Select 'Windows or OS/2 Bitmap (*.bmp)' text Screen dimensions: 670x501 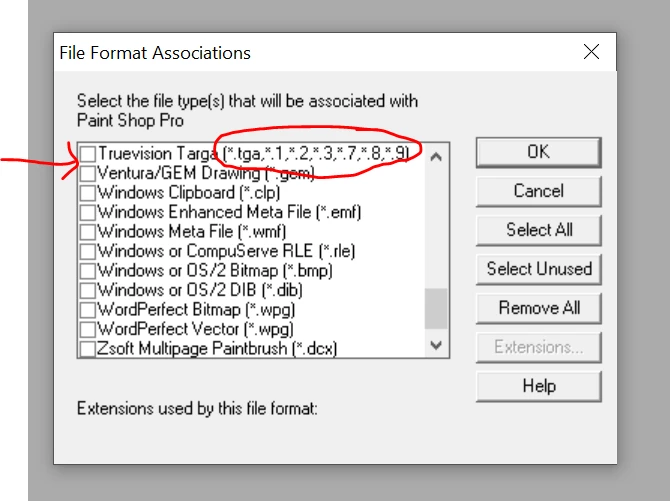[215, 271]
